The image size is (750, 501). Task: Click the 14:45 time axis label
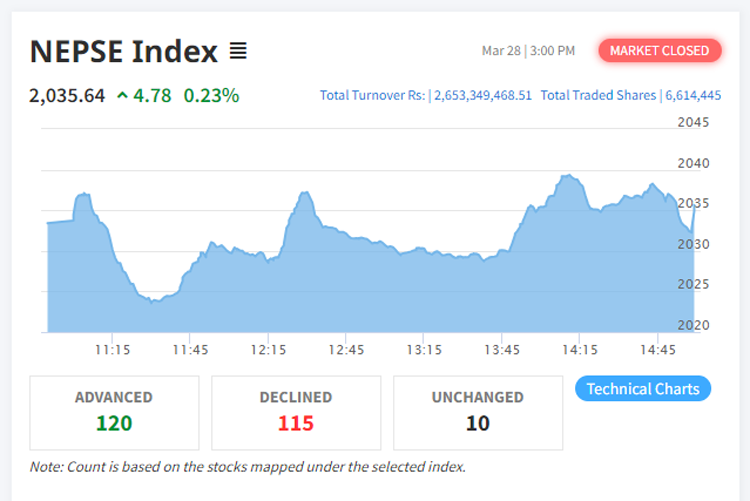(657, 350)
